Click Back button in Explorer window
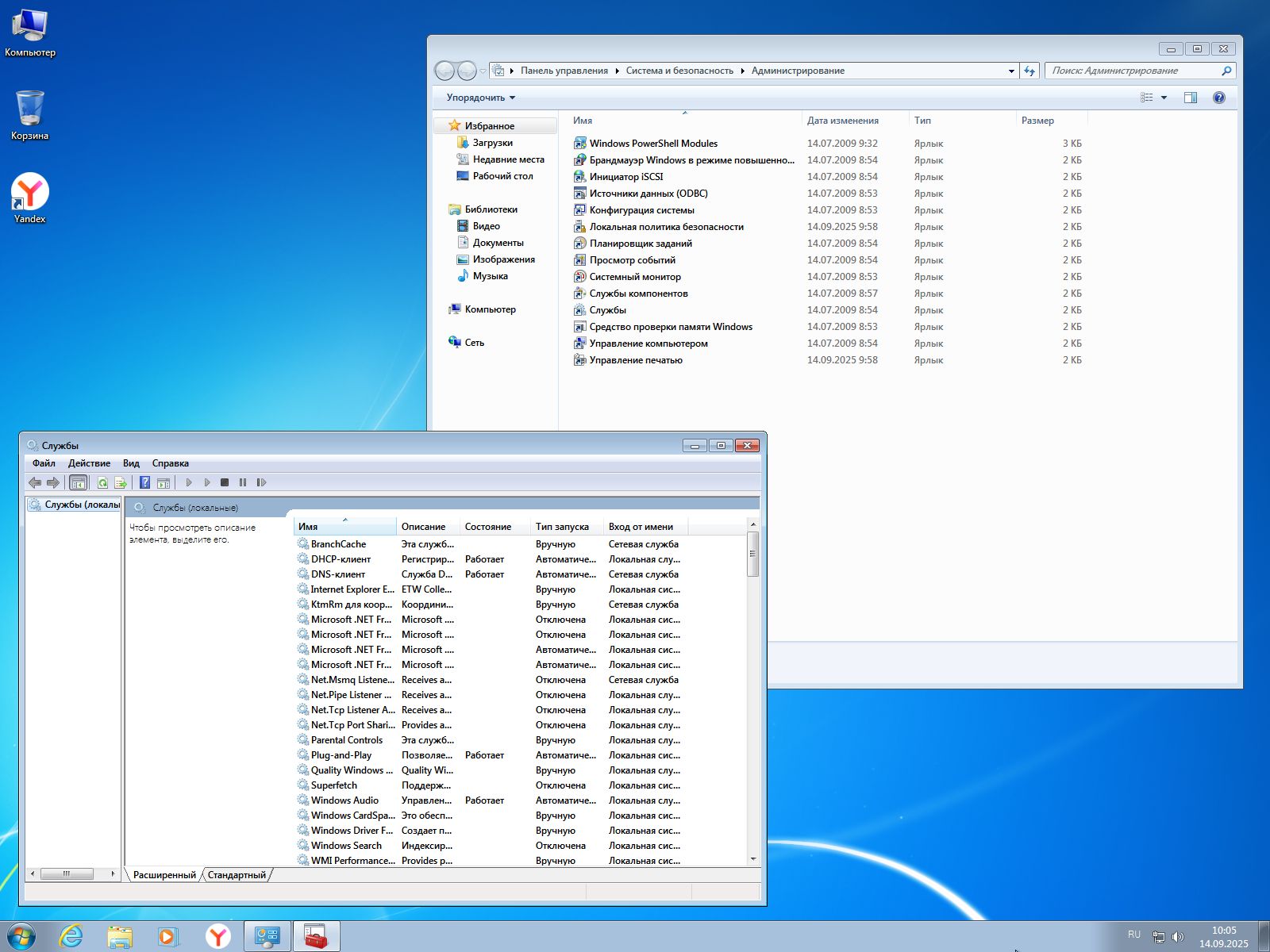Image resolution: width=1270 pixels, height=952 pixels. (x=445, y=71)
